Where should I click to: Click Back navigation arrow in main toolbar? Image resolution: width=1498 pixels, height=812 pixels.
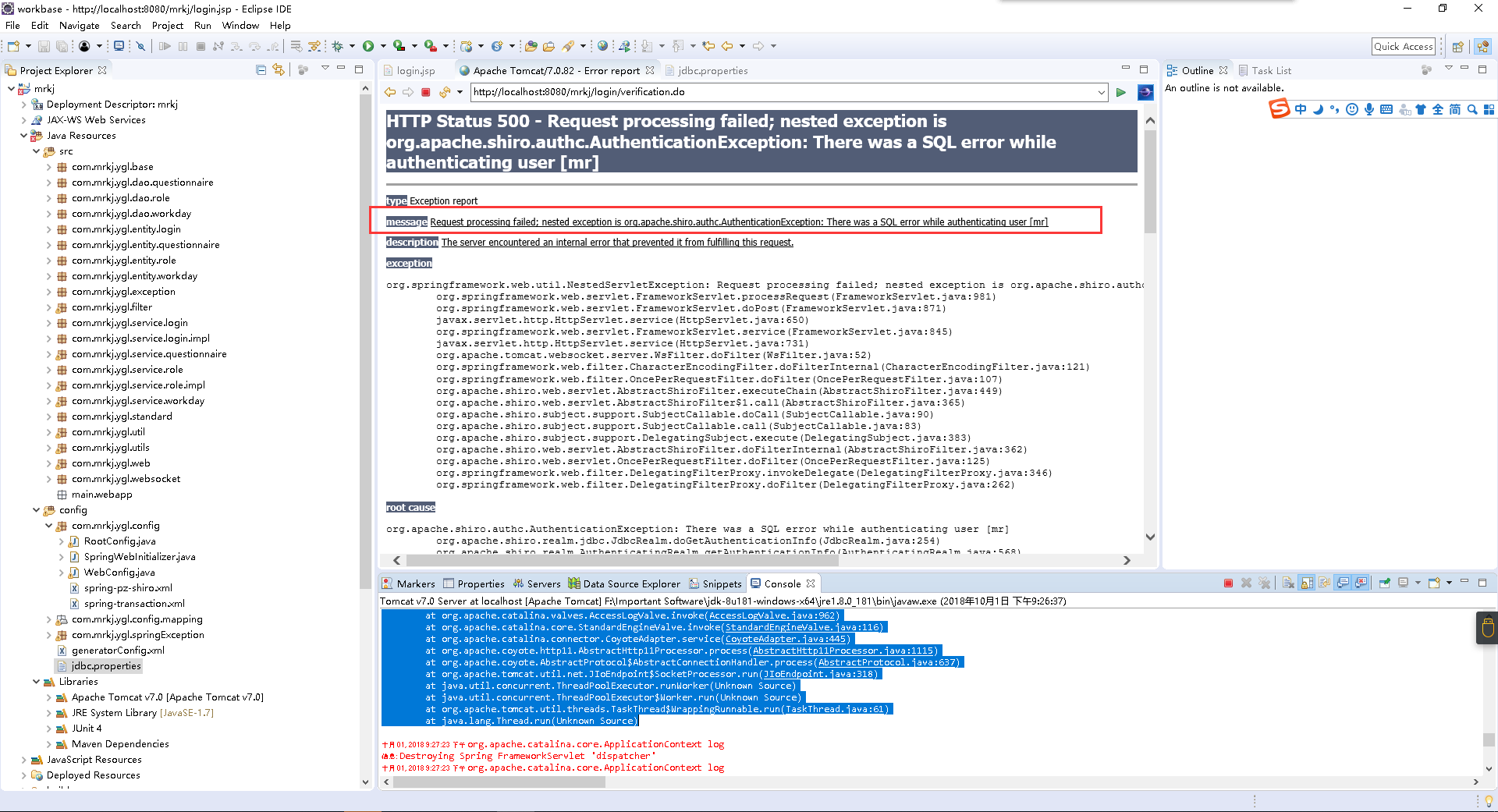click(x=727, y=46)
